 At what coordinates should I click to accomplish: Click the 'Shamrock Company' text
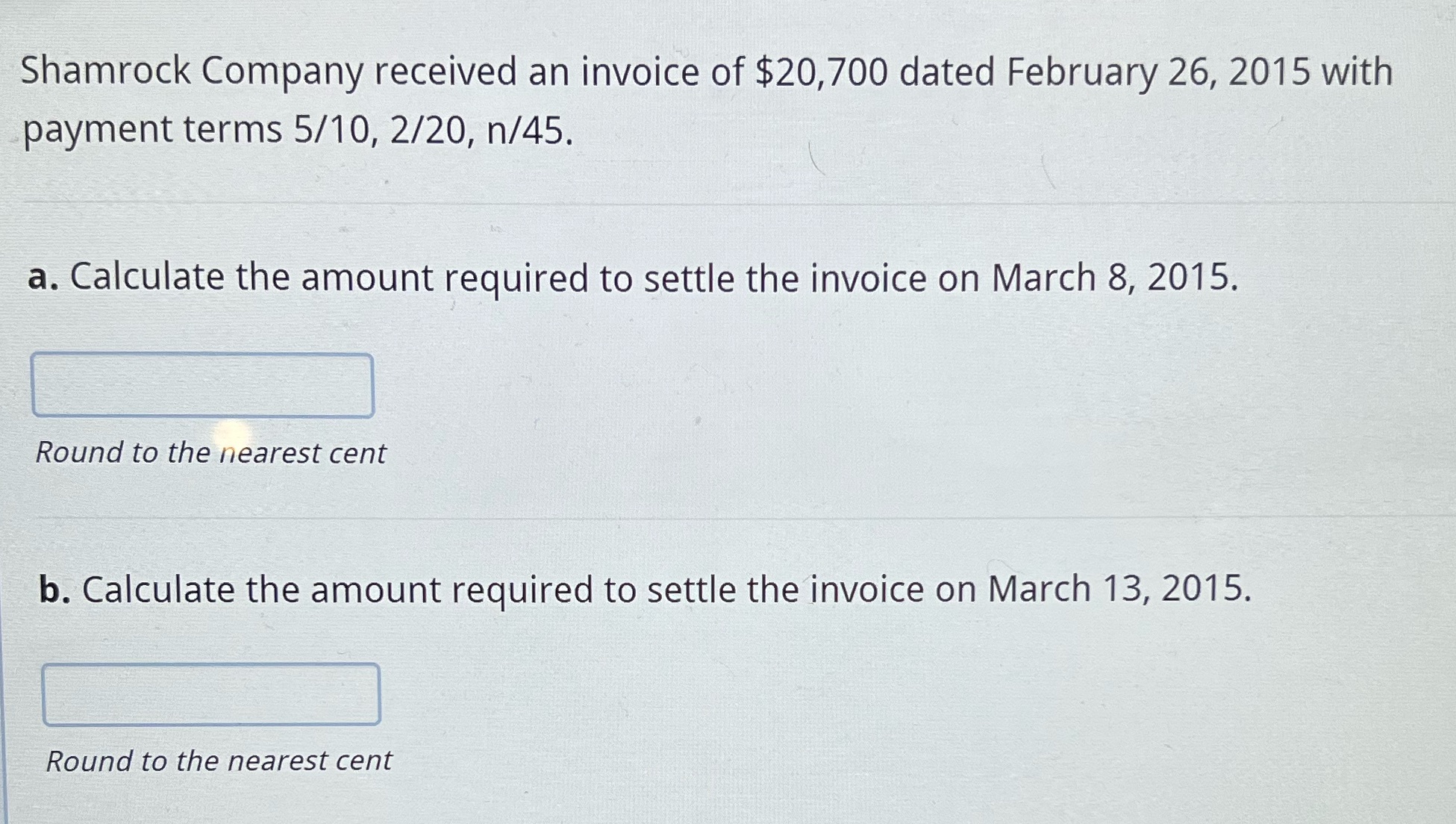(192, 72)
